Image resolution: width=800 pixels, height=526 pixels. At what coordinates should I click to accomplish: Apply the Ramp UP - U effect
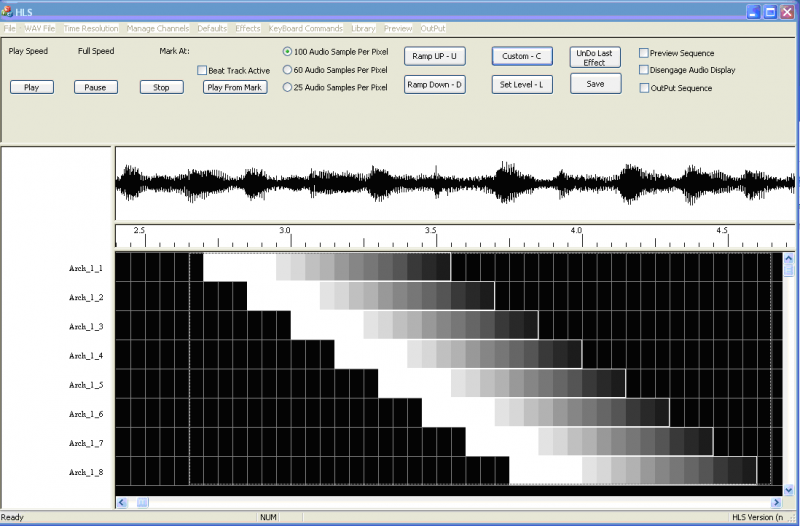pyautogui.click(x=434, y=57)
